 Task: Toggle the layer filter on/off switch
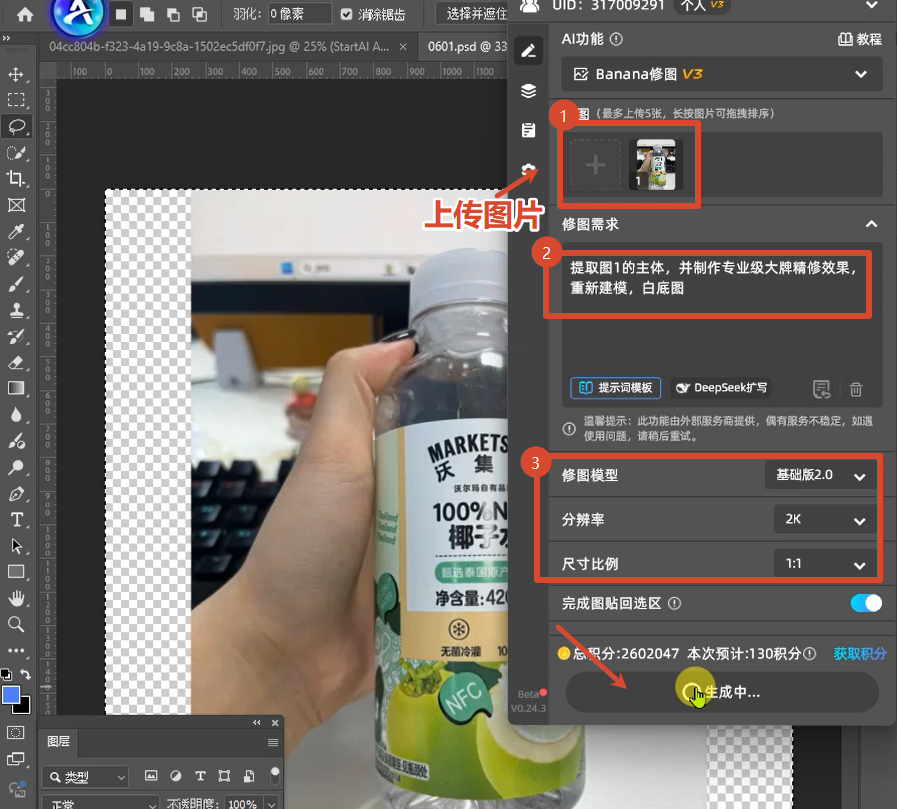pos(275,775)
